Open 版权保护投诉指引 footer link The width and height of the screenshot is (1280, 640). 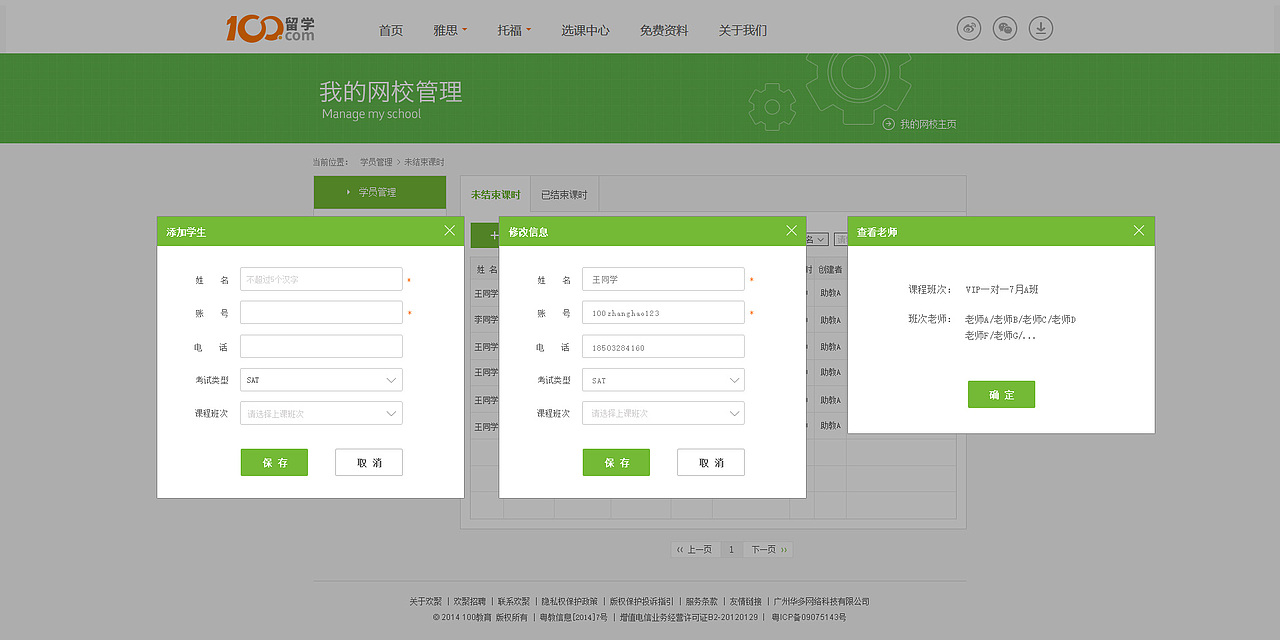point(641,602)
